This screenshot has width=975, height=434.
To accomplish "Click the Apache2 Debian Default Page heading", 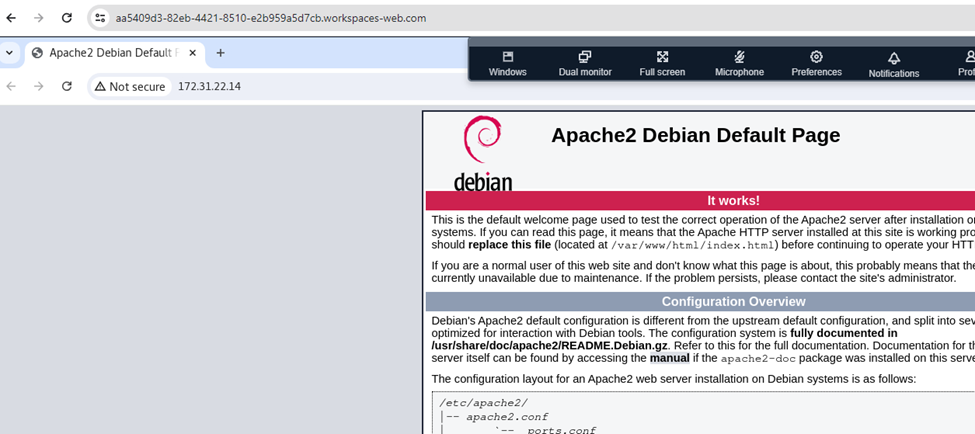I will (696, 135).
